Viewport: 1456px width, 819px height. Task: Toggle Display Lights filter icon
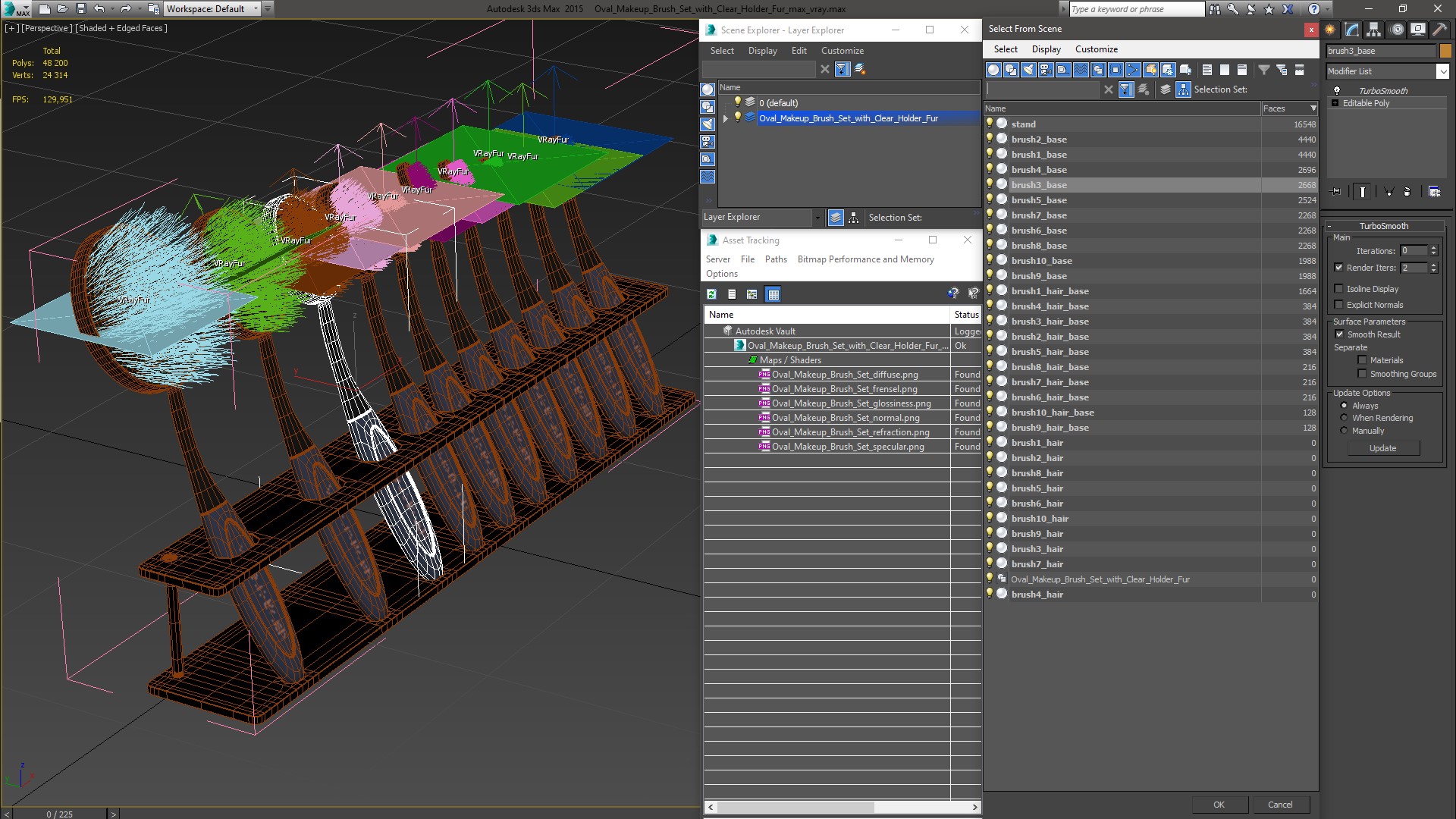tap(1028, 70)
